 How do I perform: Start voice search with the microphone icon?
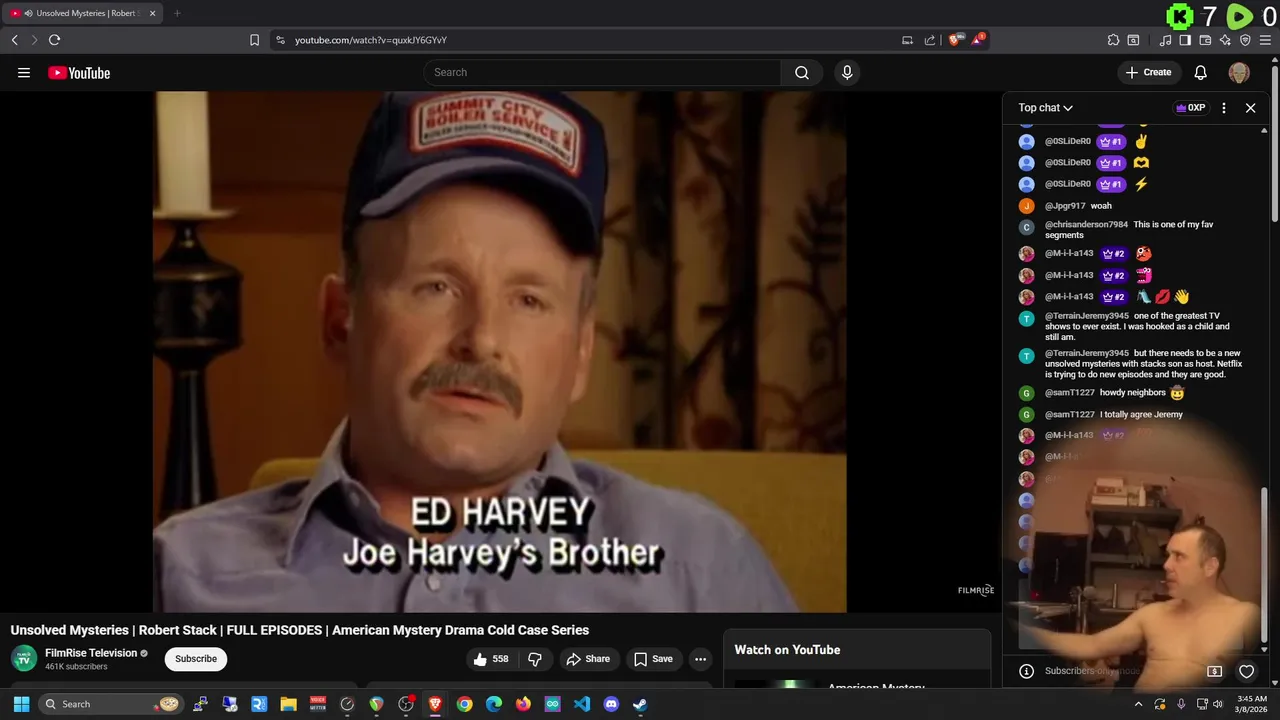847,72
